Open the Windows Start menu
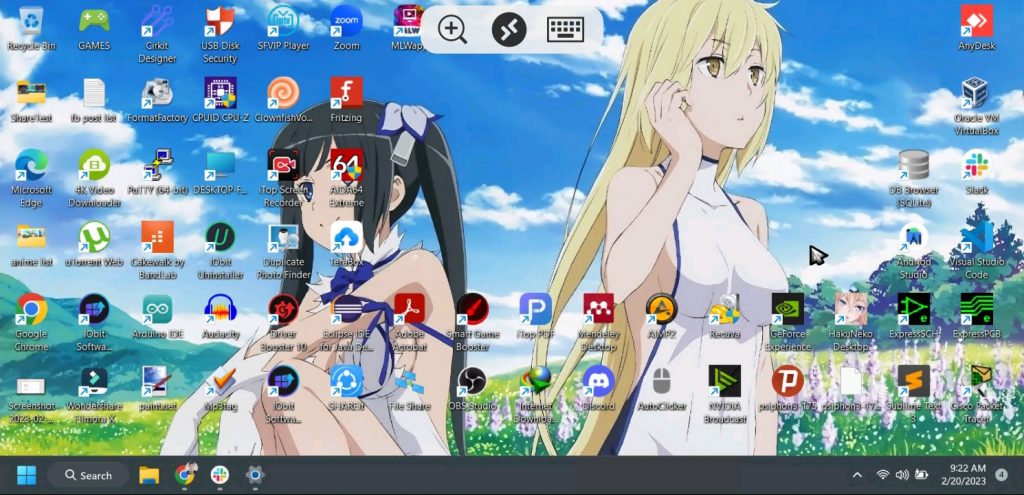1024x495 pixels. click(26, 475)
